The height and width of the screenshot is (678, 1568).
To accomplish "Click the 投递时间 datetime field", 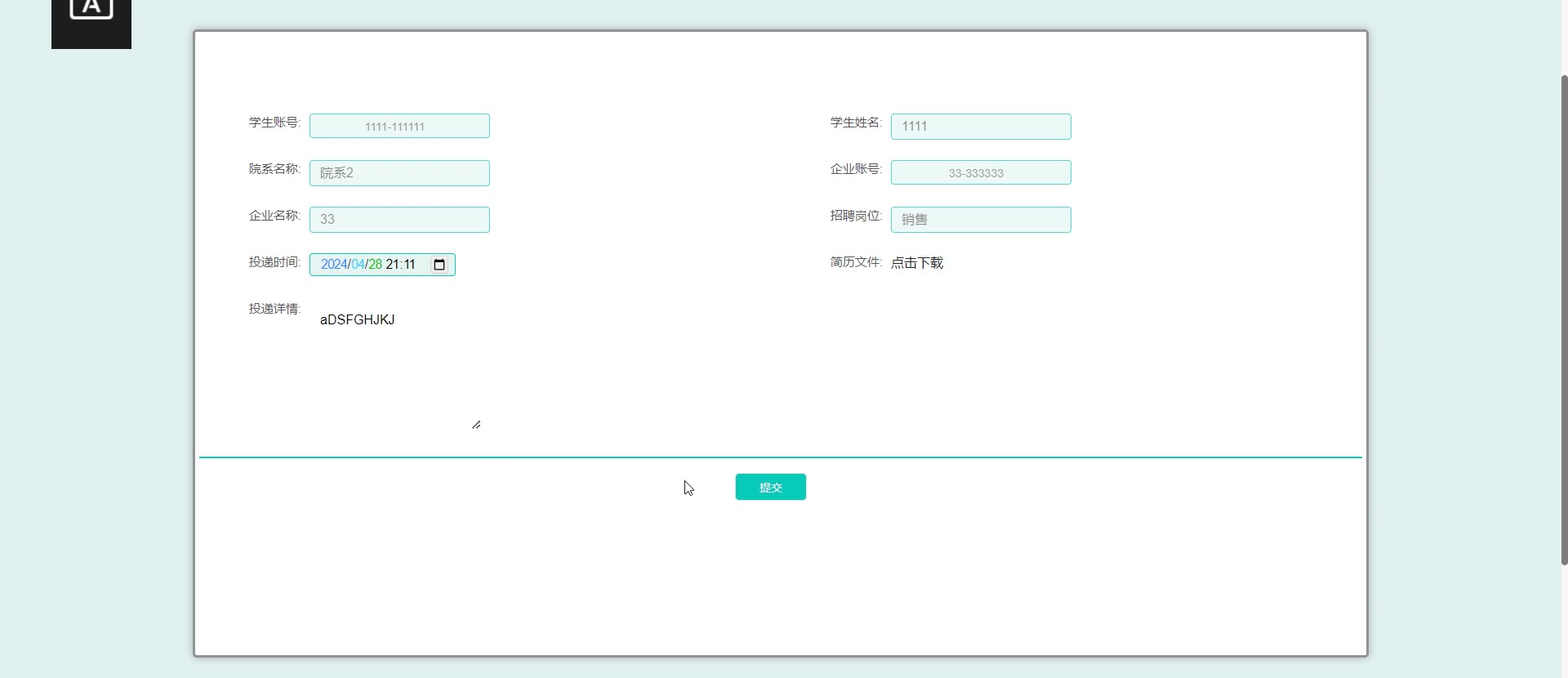I will tap(382, 265).
